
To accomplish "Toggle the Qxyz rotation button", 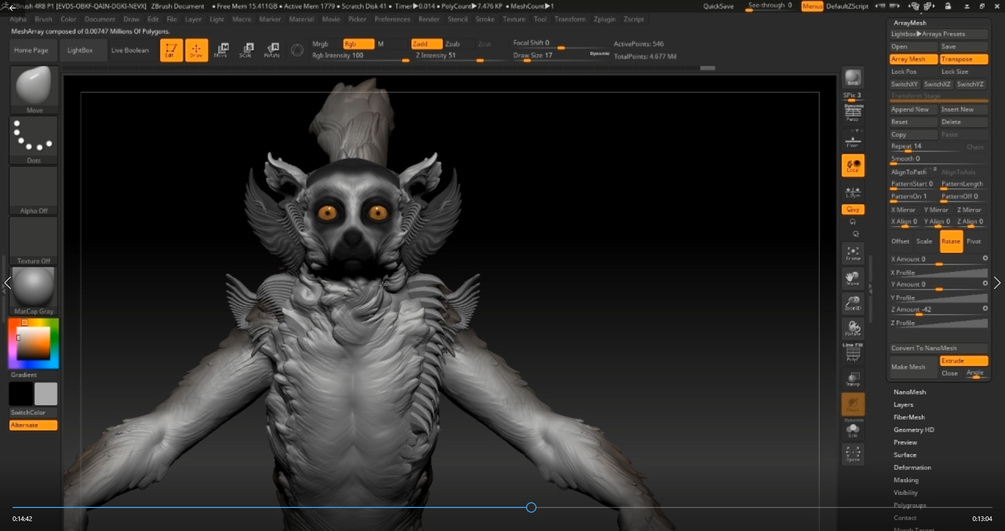I will click(853, 210).
